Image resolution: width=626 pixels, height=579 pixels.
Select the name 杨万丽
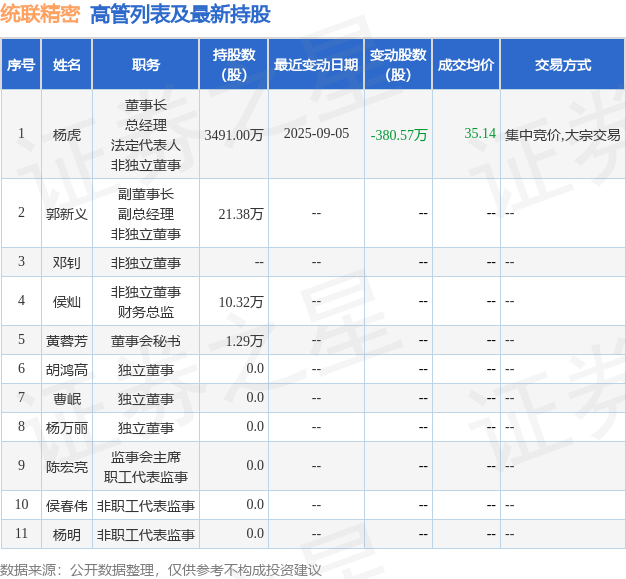pyautogui.click(x=67, y=428)
